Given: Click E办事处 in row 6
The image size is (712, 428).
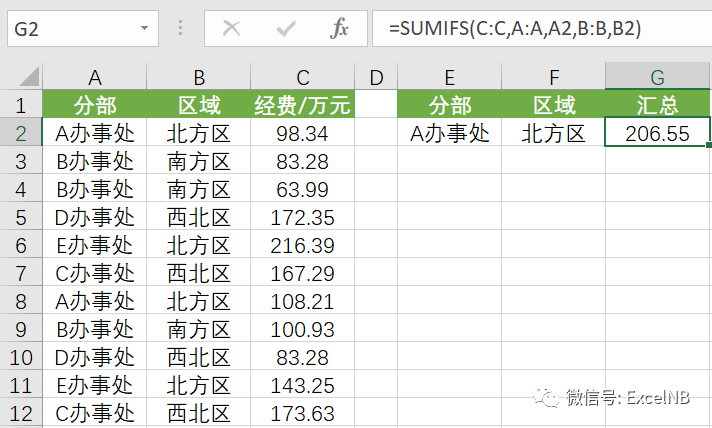Looking at the screenshot, I should 94,246.
